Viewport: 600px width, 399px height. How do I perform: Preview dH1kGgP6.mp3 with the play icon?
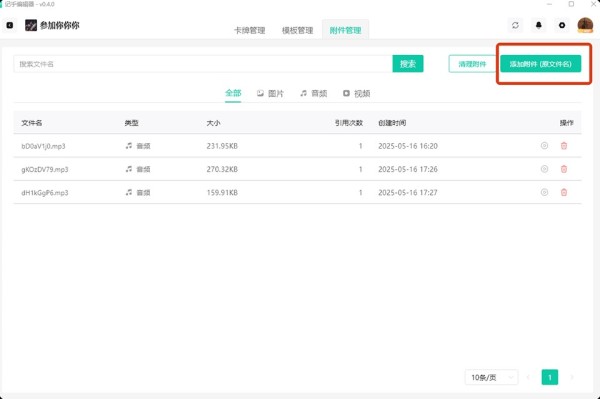[x=544, y=192]
